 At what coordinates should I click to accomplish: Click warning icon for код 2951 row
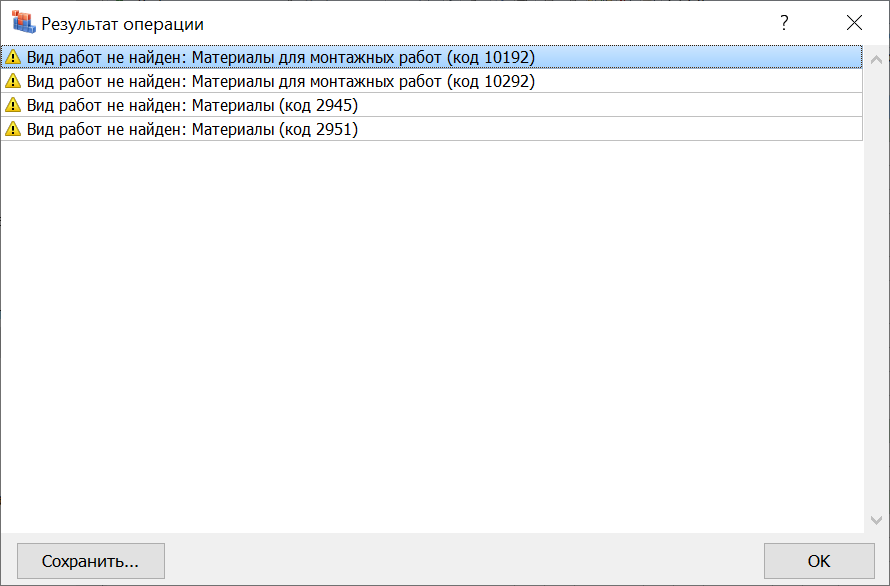(x=12, y=129)
